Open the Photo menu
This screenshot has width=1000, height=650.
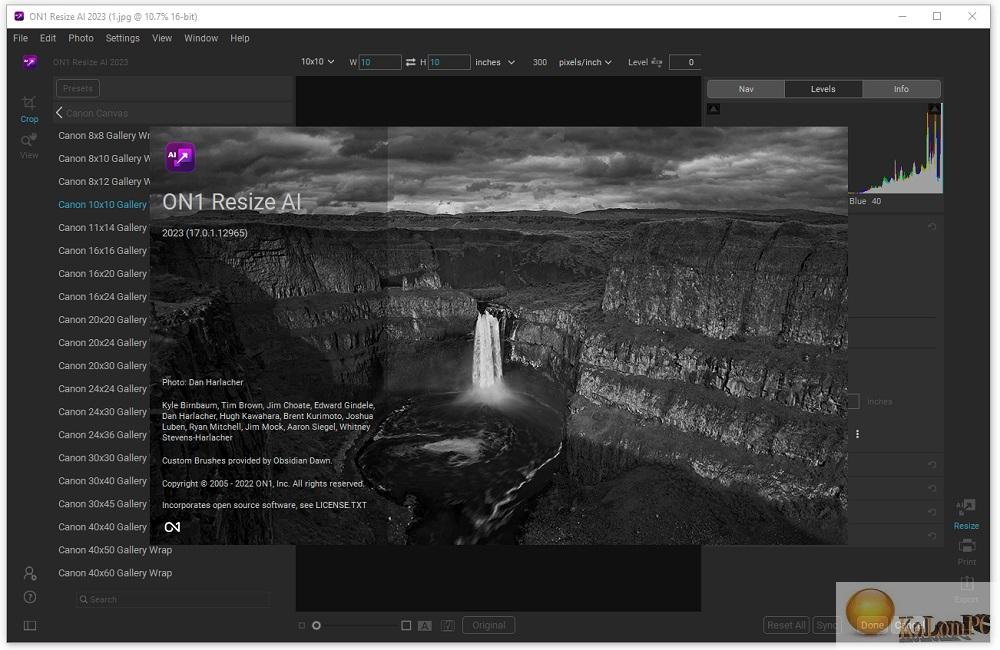81,38
